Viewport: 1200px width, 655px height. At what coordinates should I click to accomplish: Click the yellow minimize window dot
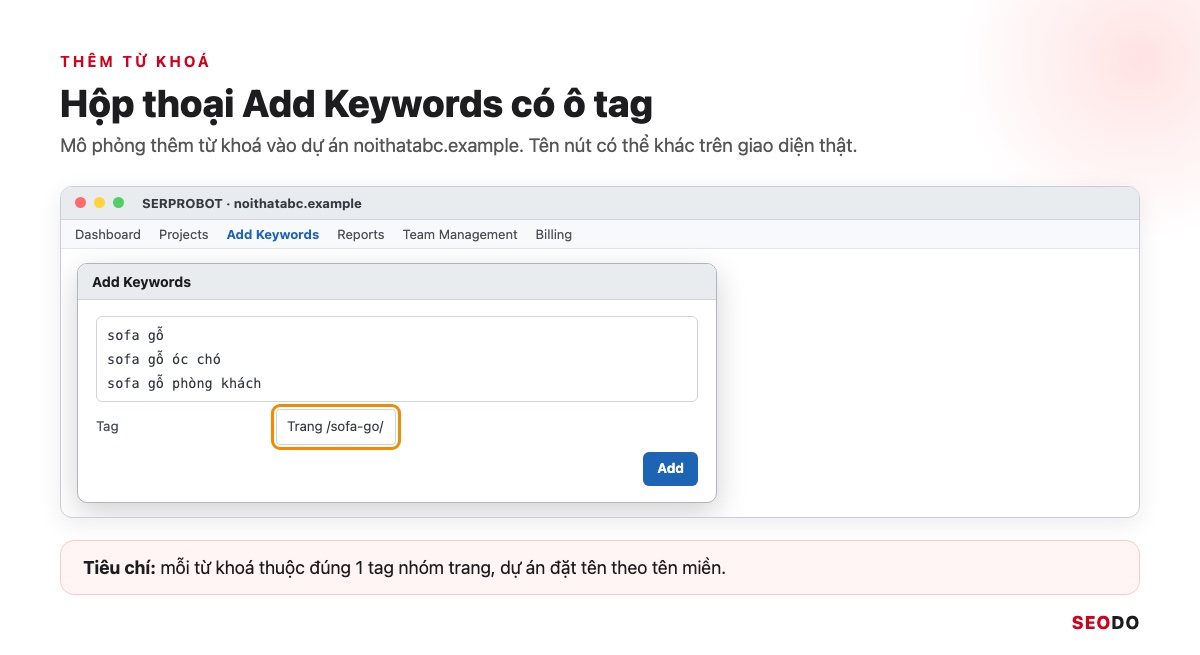[99, 203]
